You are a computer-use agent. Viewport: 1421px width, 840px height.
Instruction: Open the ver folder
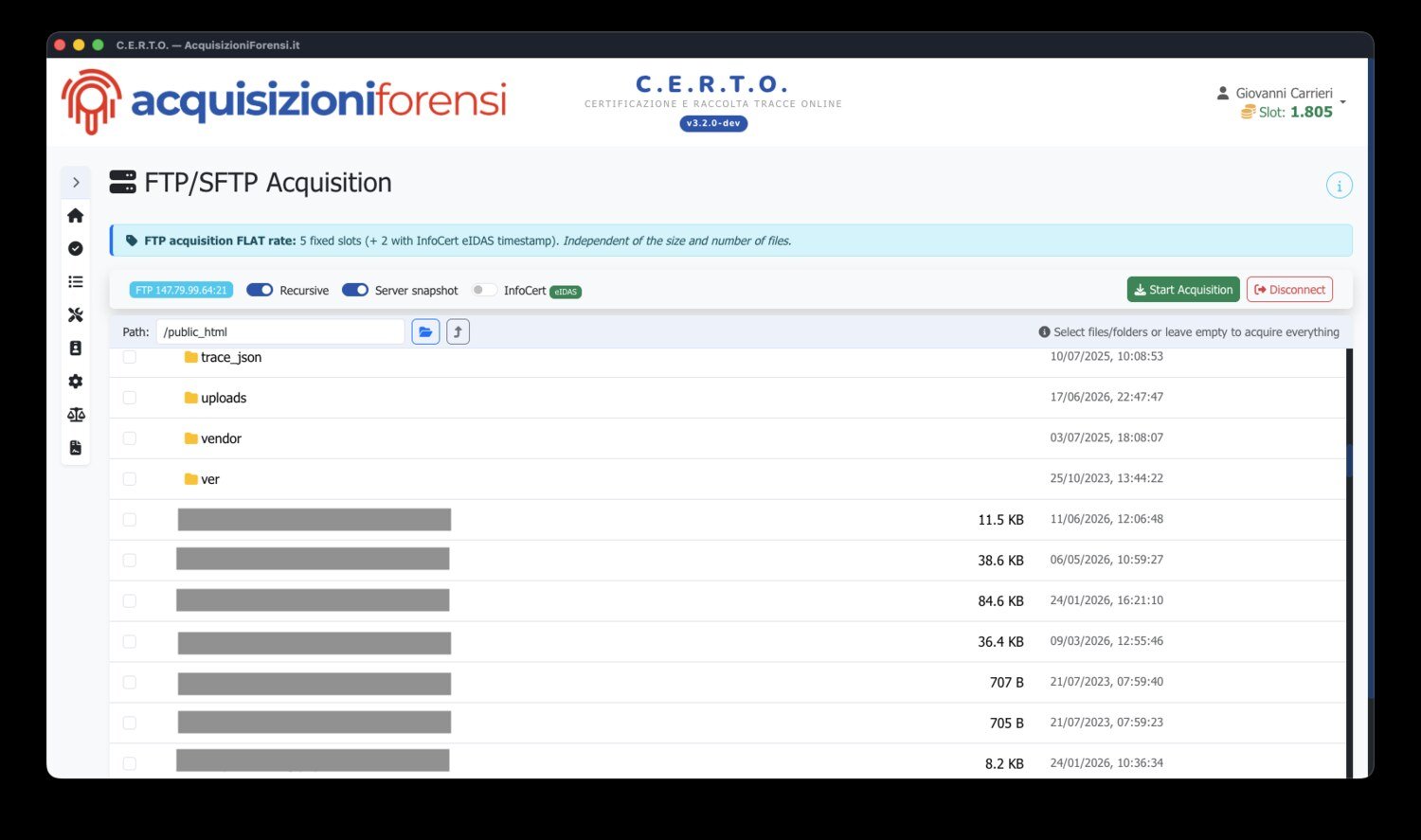tap(202, 479)
